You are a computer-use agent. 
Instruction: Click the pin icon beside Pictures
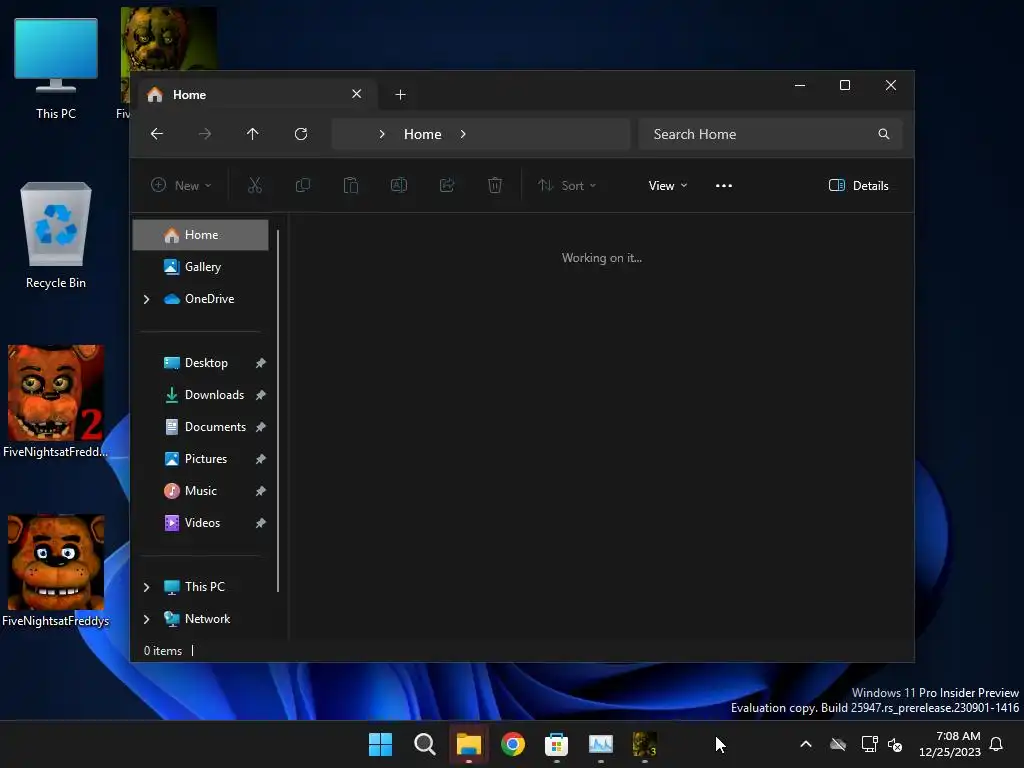click(261, 459)
